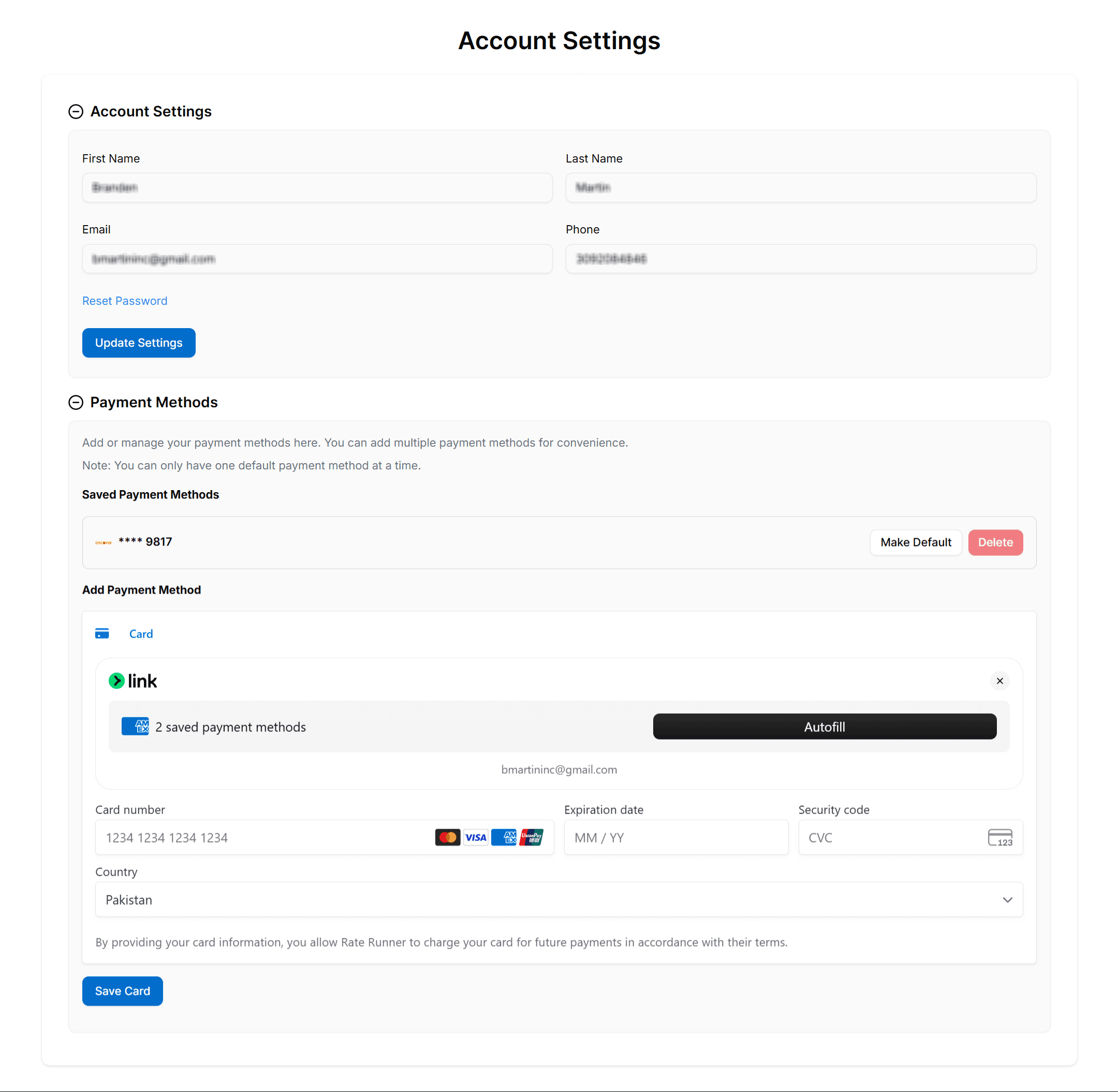Click the Mastercard icon in card field
The width and height of the screenshot is (1118, 1092).
tap(447, 837)
